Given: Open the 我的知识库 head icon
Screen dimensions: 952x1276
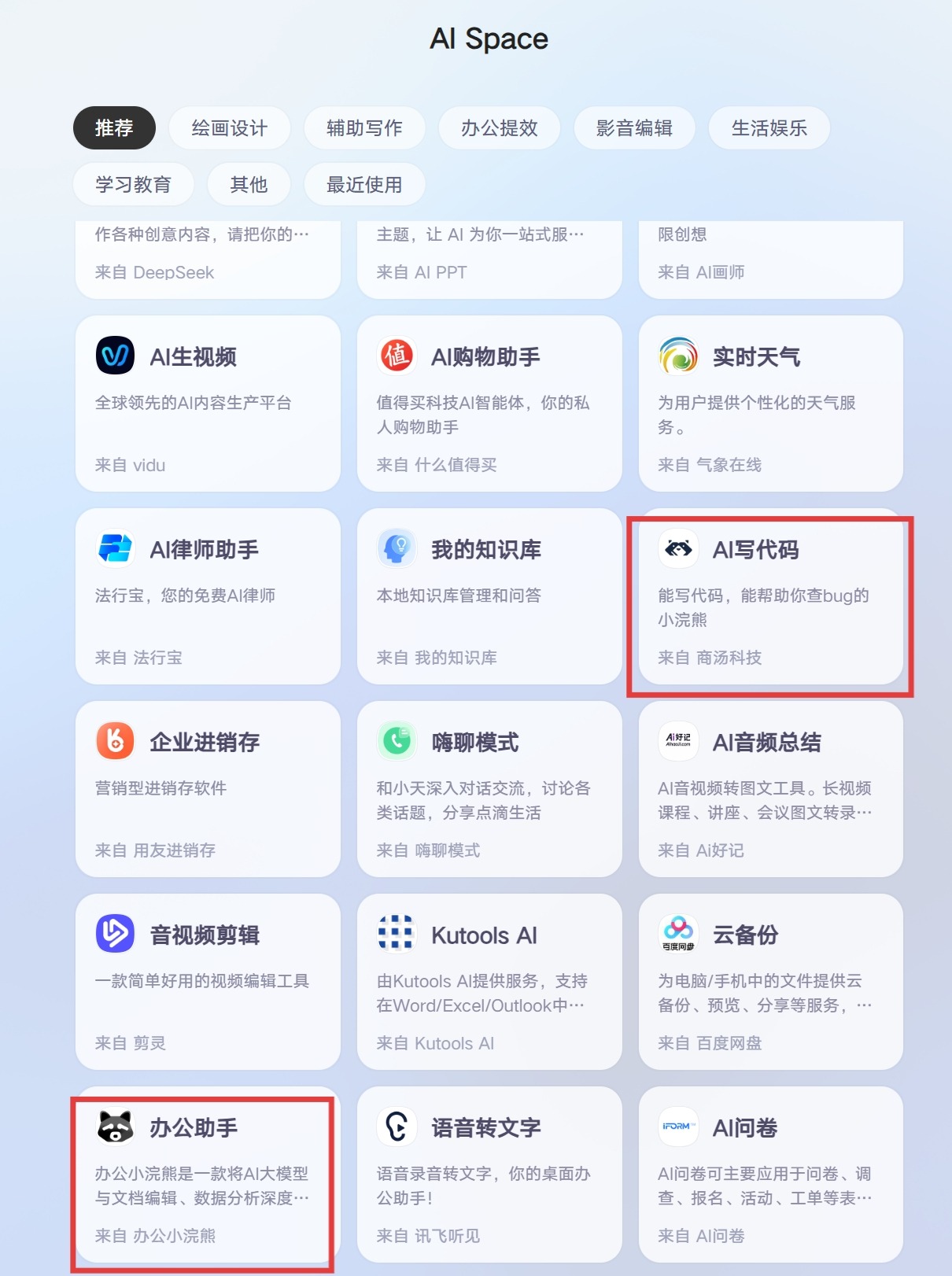Looking at the screenshot, I should pos(397,548).
